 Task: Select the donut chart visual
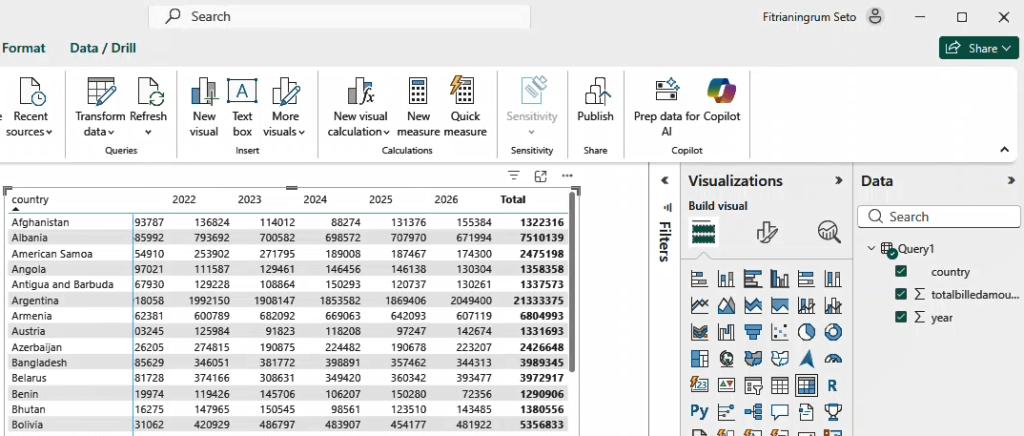coord(833,332)
